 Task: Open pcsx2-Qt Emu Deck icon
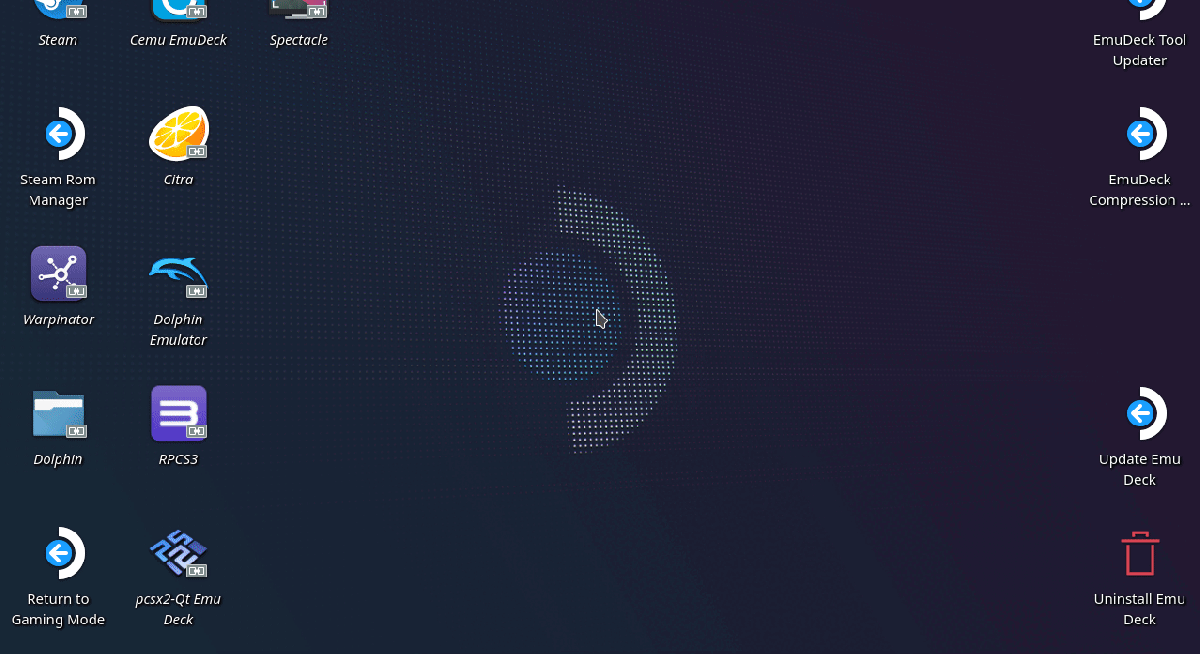tap(179, 553)
